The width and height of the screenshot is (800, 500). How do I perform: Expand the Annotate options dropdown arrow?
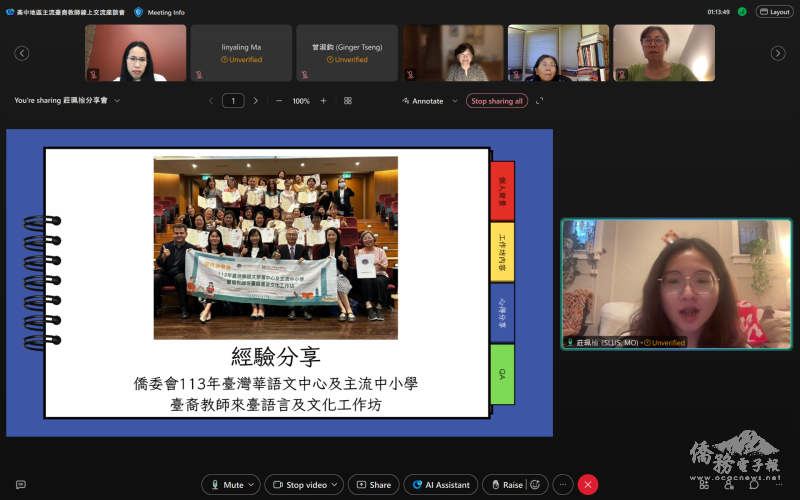(455, 101)
